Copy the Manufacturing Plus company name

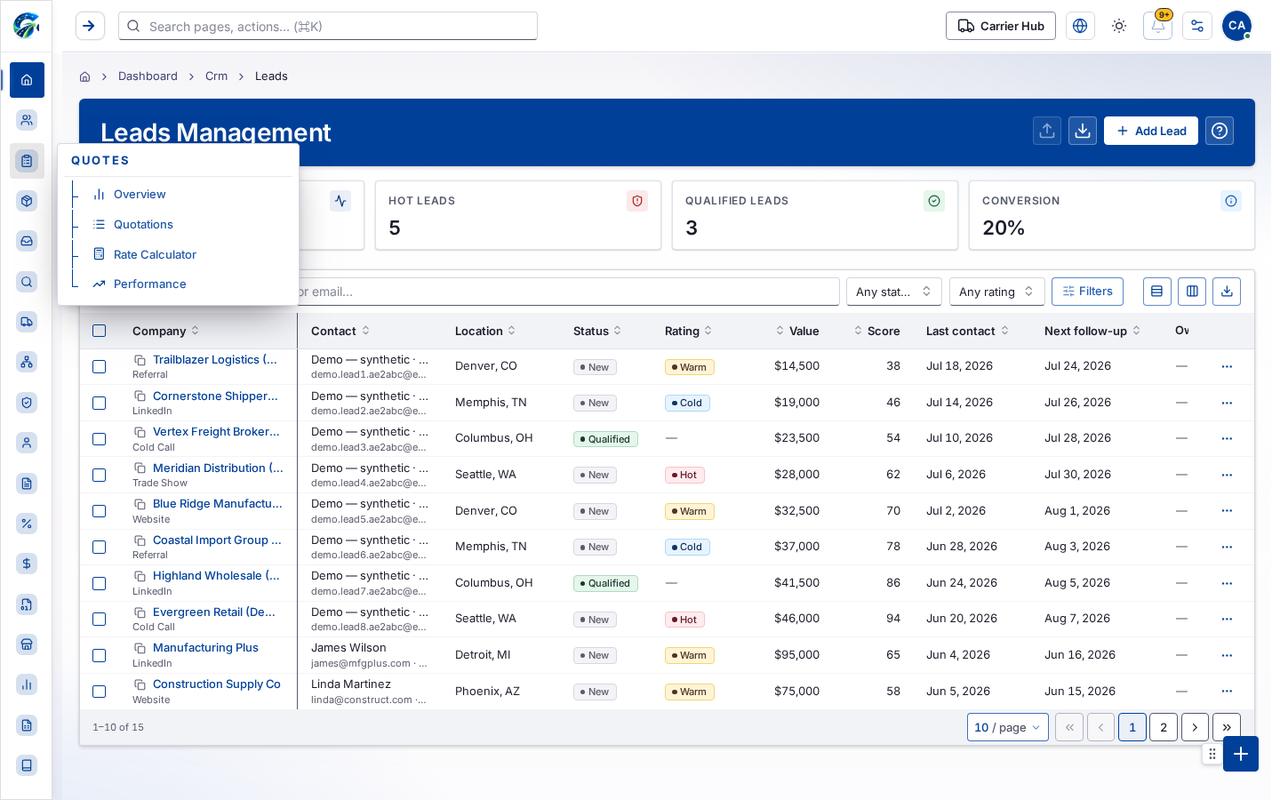point(140,648)
